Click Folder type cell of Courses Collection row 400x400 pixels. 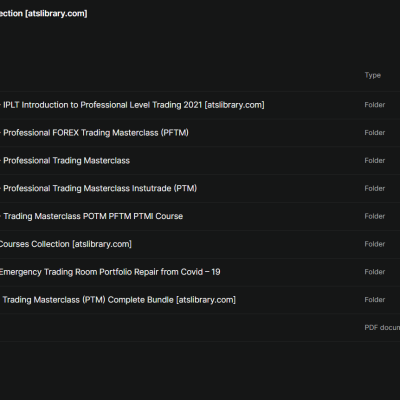click(375, 244)
